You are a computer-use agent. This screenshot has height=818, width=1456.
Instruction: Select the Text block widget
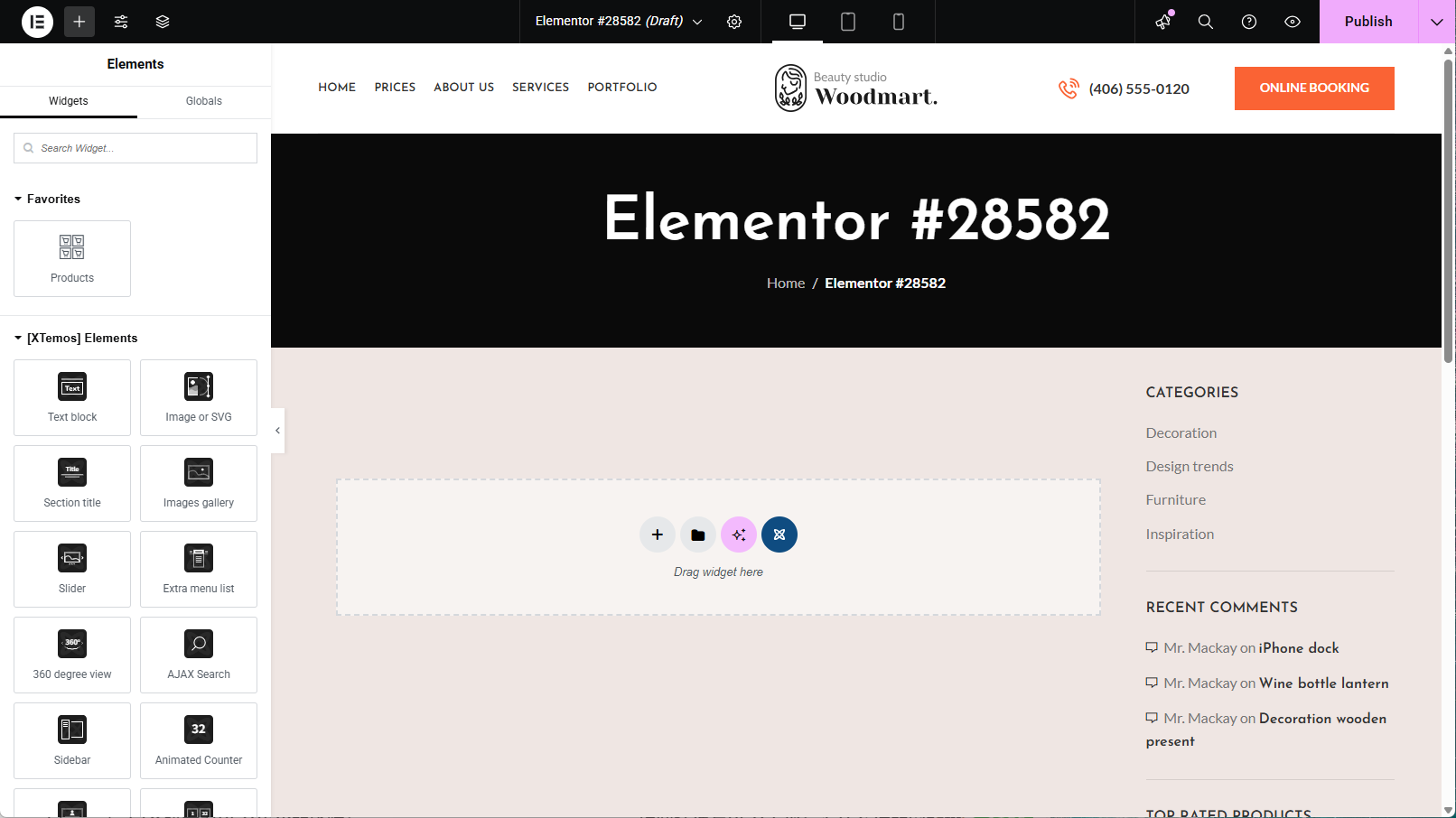(x=71, y=397)
